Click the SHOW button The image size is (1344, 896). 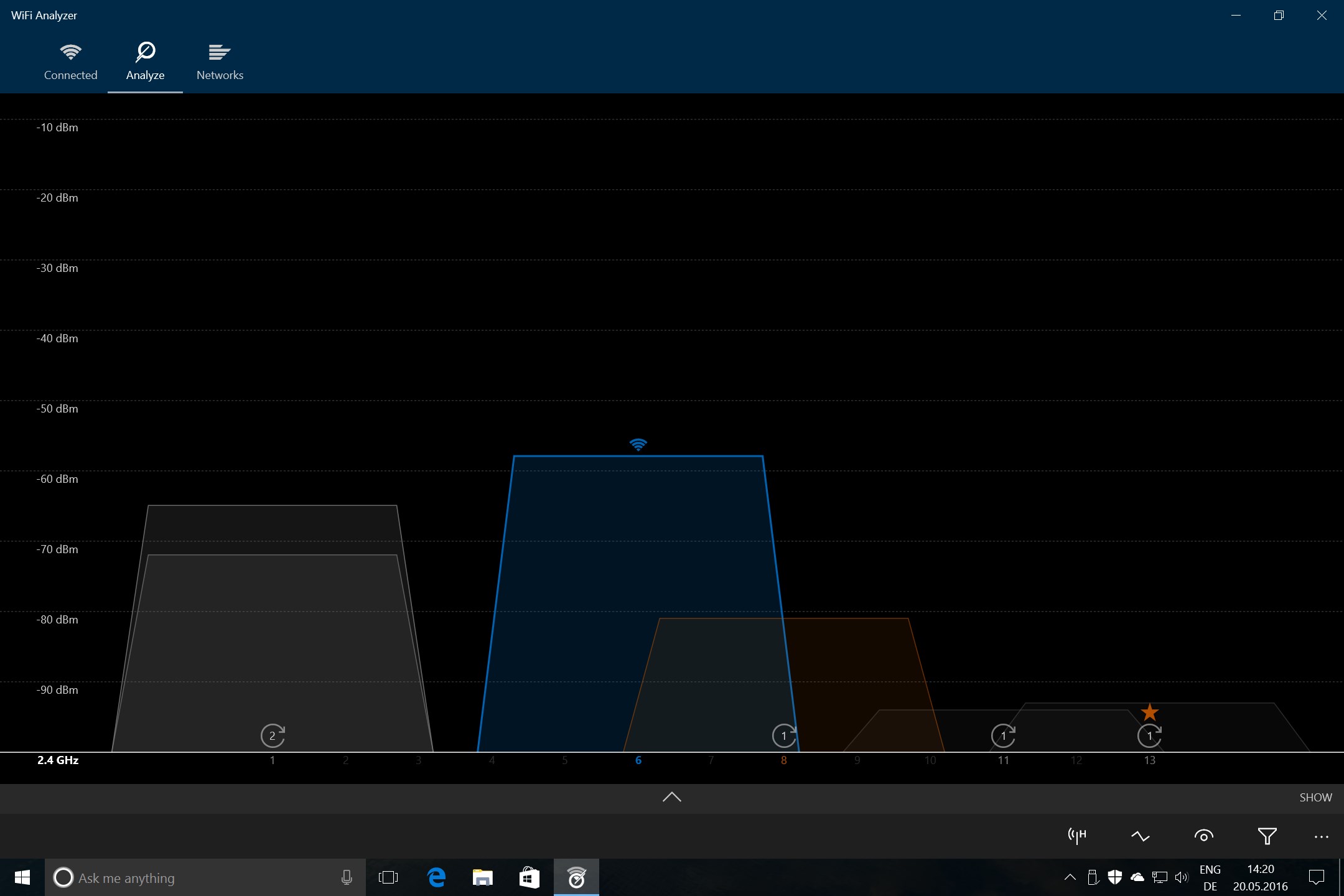tap(1315, 797)
